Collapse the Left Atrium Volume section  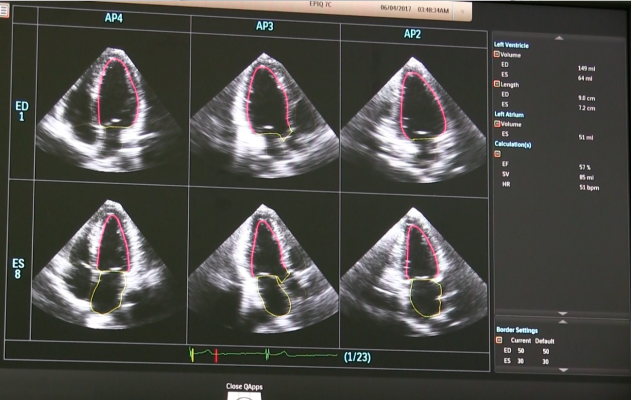pyautogui.click(x=498, y=124)
